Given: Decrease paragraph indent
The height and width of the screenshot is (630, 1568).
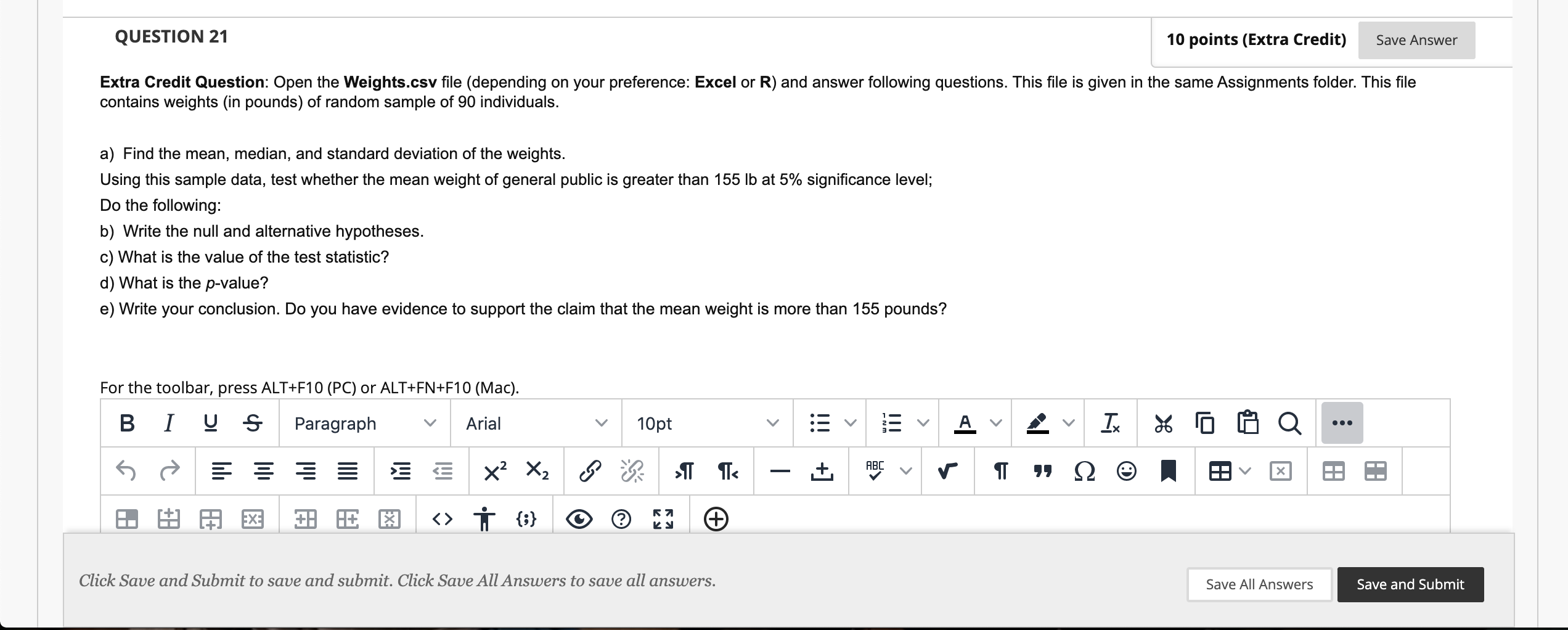Looking at the screenshot, I should [x=443, y=472].
